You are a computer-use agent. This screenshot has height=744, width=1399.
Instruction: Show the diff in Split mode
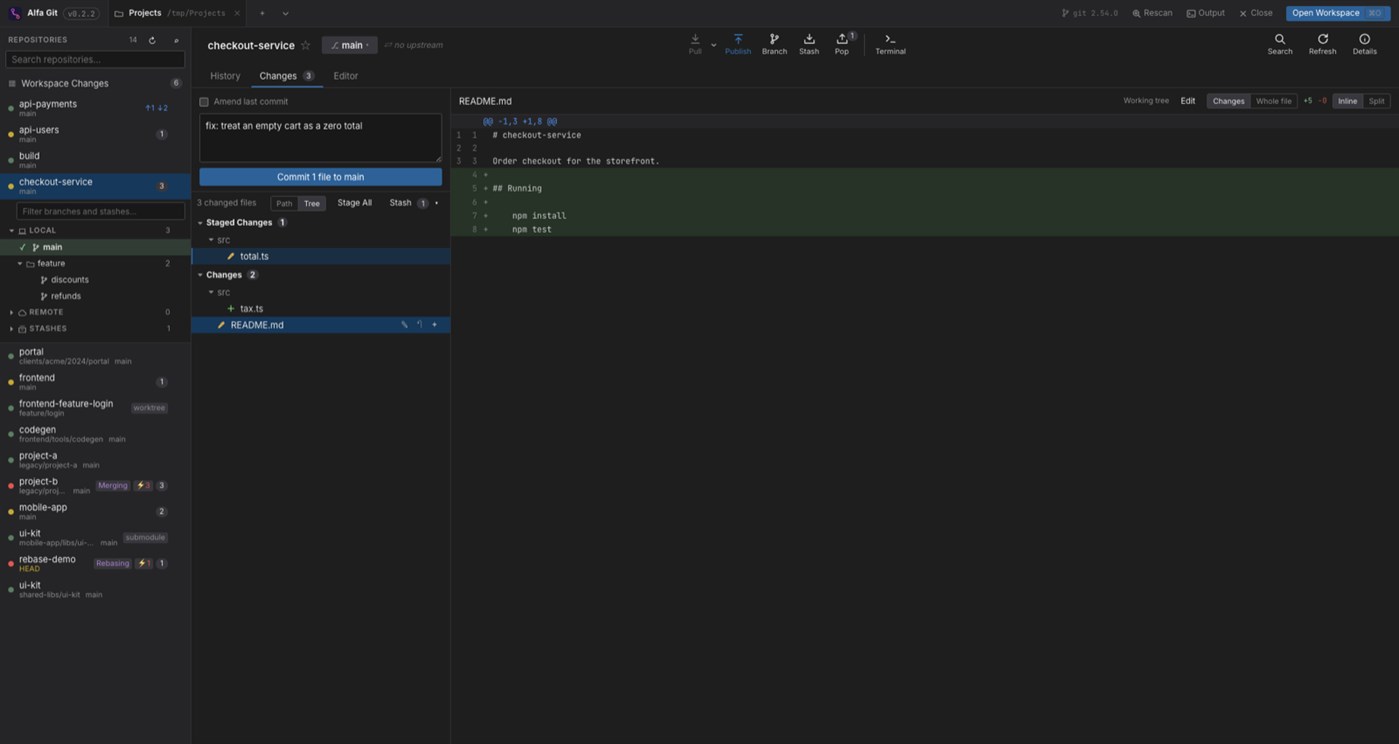click(1377, 101)
